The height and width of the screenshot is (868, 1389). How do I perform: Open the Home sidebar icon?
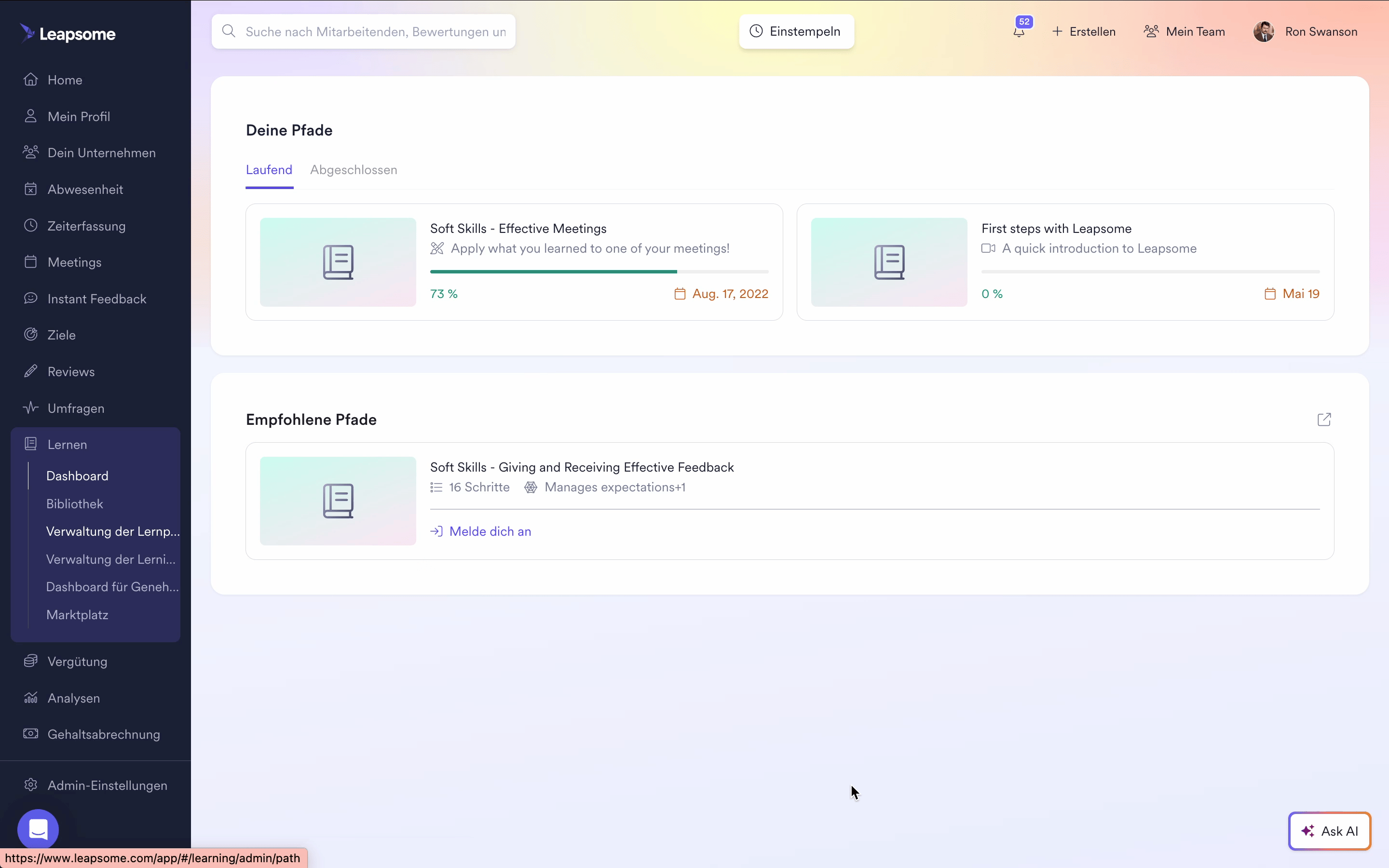pos(30,79)
